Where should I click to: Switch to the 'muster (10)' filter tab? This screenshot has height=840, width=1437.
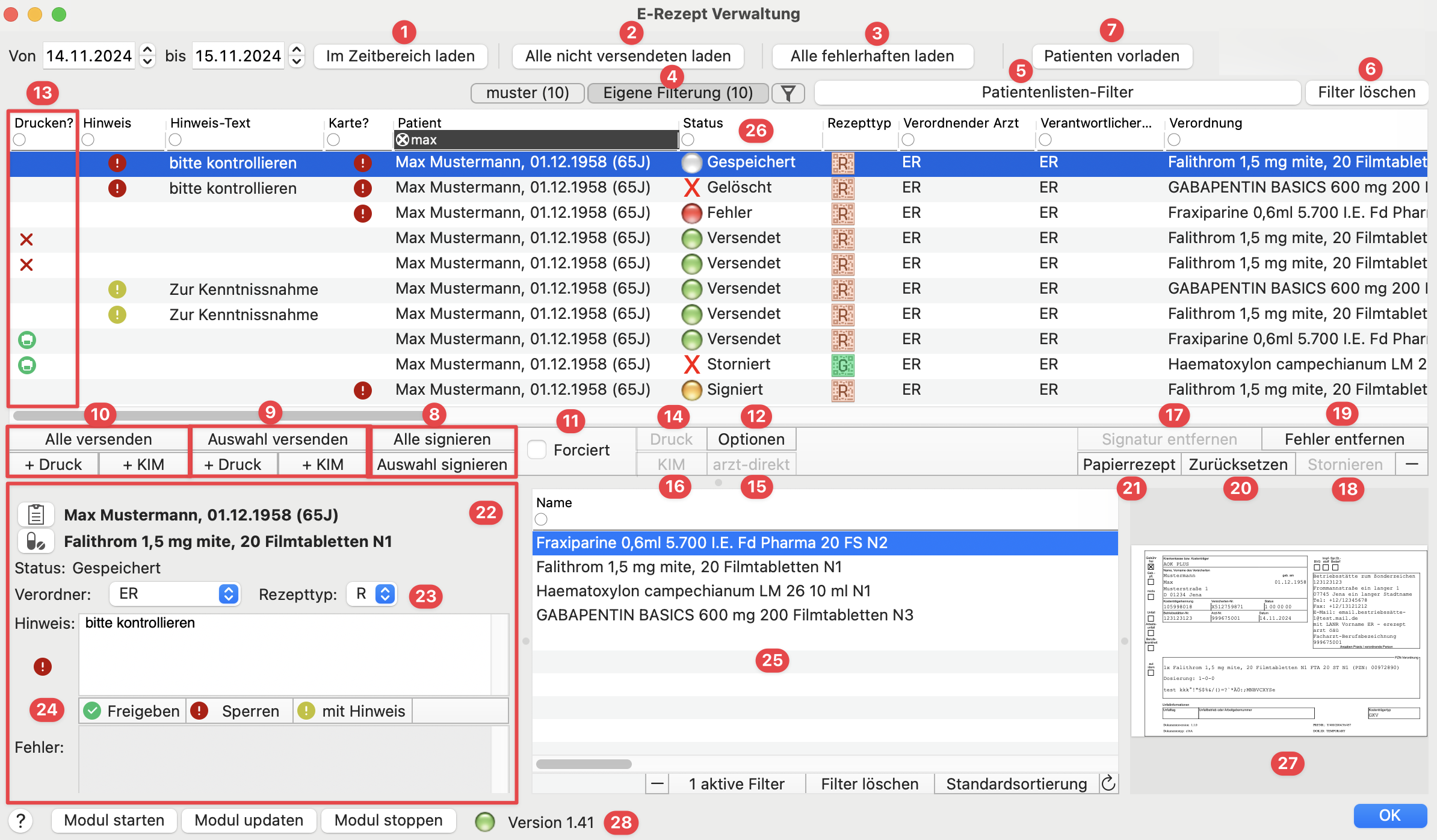click(528, 93)
